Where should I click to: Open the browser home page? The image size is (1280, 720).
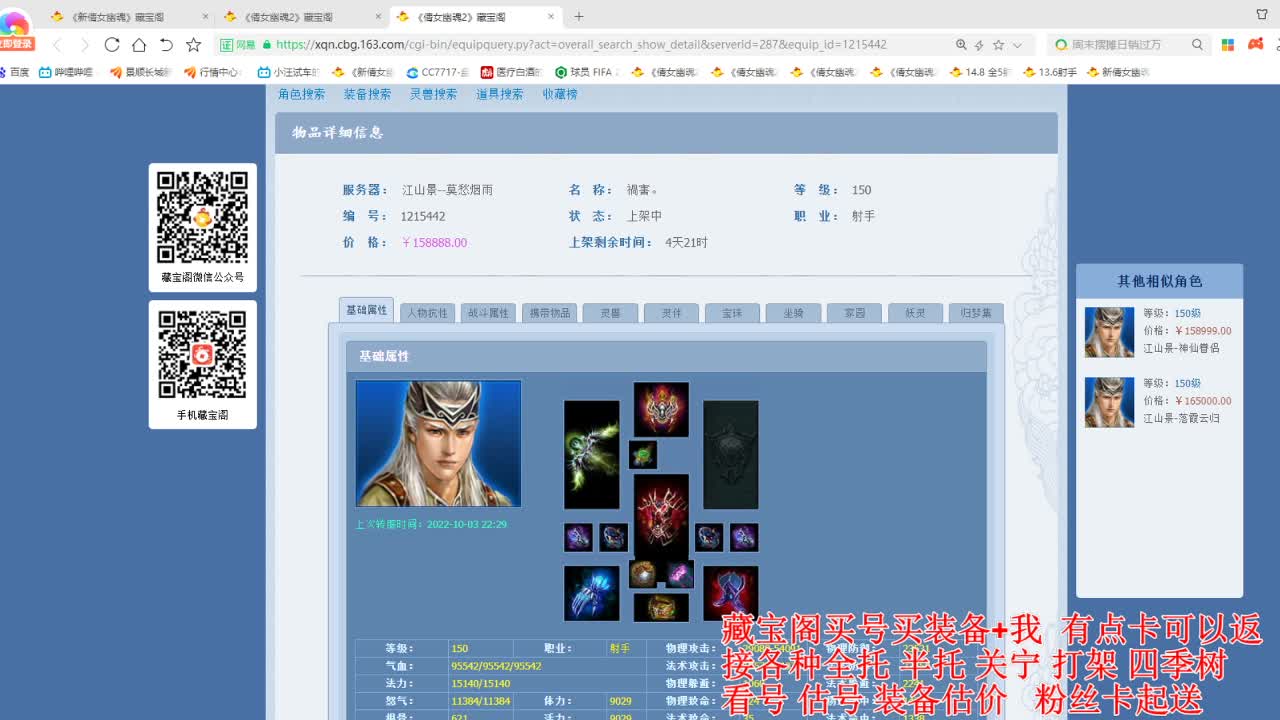pyautogui.click(x=139, y=45)
